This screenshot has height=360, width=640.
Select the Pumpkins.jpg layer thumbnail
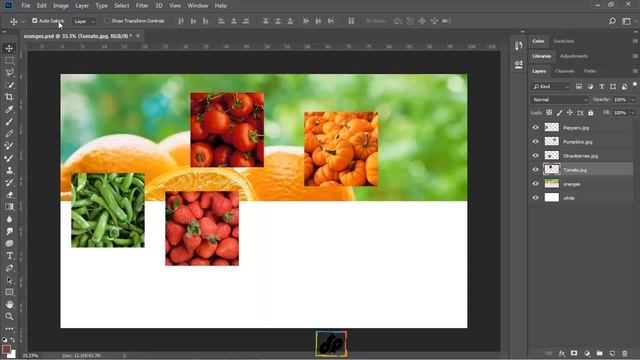[552, 142]
